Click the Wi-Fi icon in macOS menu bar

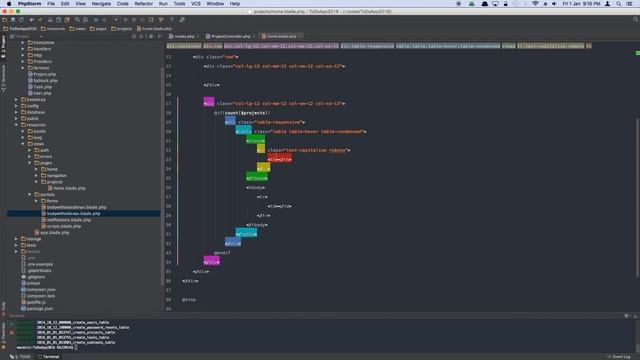[x=535, y=4]
